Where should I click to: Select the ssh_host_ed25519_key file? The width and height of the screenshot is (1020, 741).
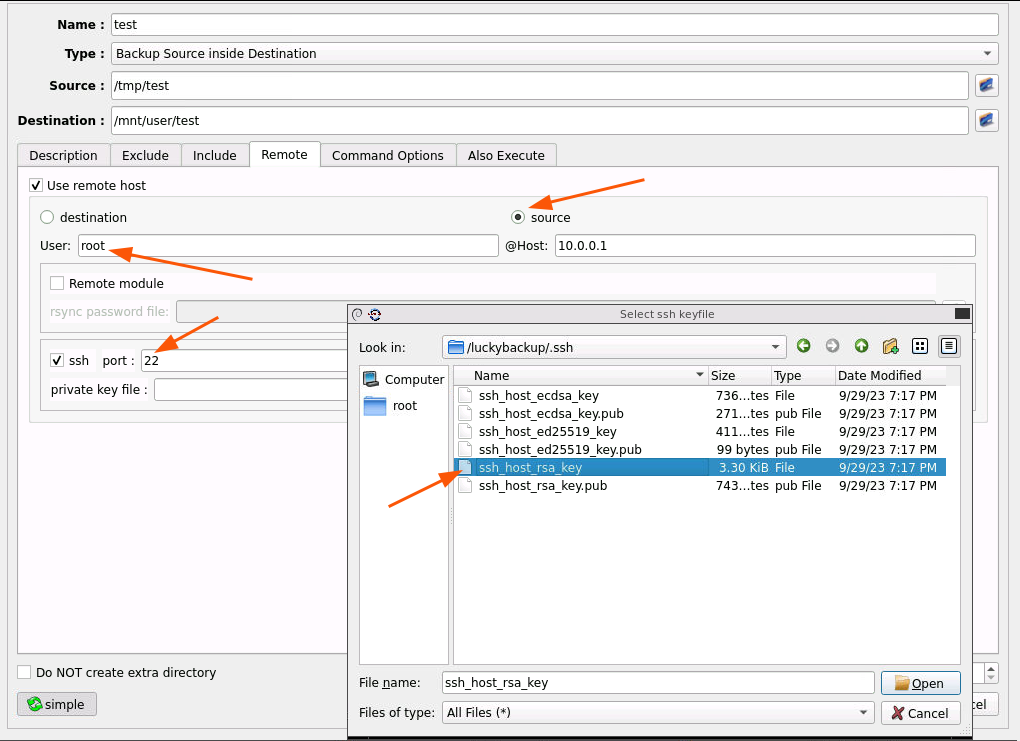click(547, 431)
